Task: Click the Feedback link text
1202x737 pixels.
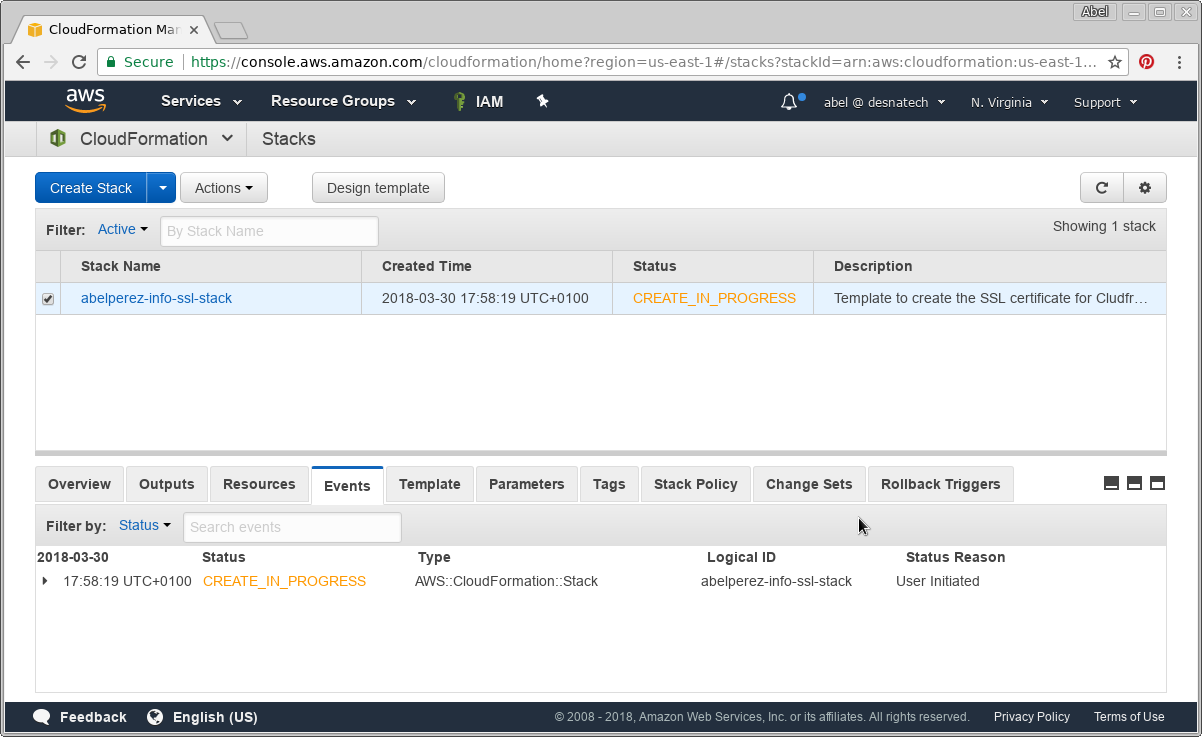Action: [93, 717]
